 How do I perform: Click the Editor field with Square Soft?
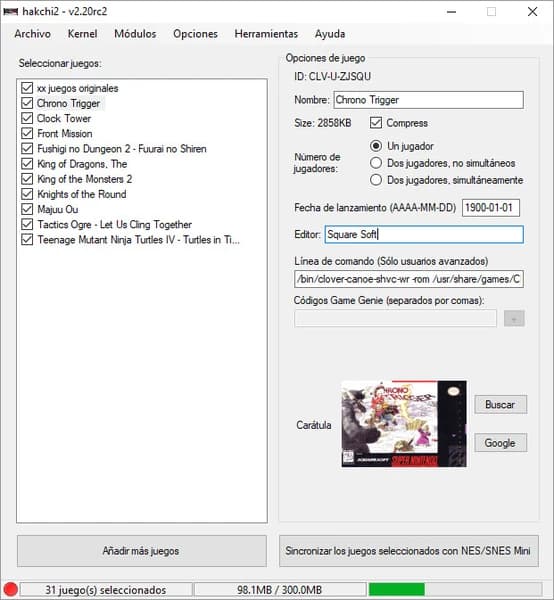(x=424, y=234)
